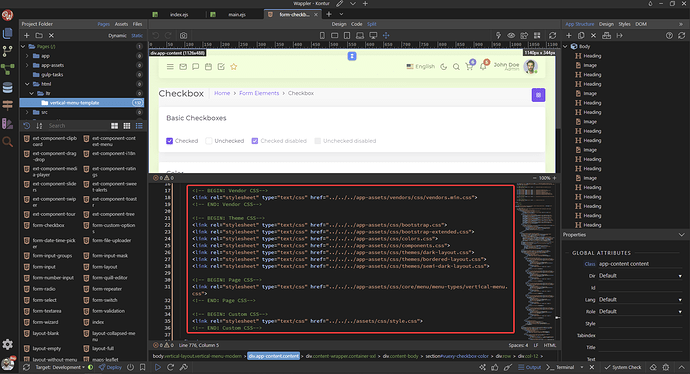690x374 pixels.
Task: Open the settings gear in sidebar
Action: click(x=7, y=344)
